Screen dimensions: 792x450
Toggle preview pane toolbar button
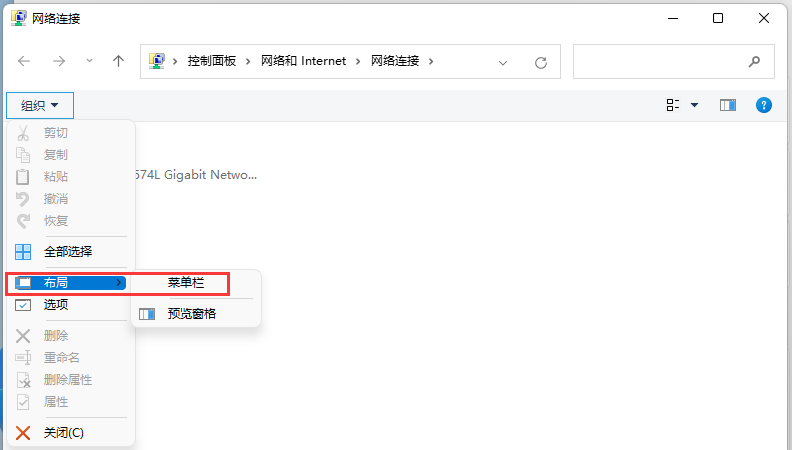click(728, 105)
